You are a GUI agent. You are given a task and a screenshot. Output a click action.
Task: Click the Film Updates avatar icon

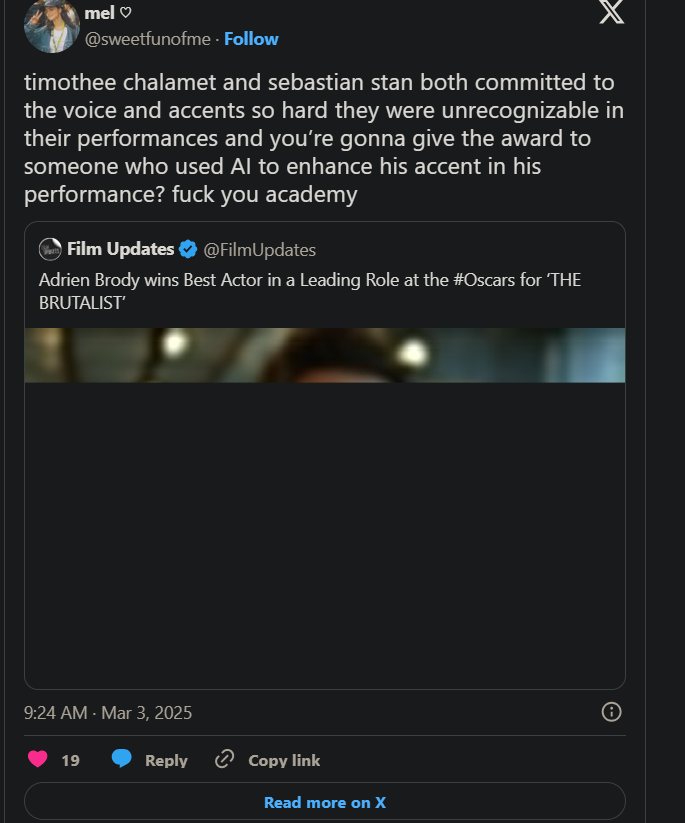coord(50,249)
